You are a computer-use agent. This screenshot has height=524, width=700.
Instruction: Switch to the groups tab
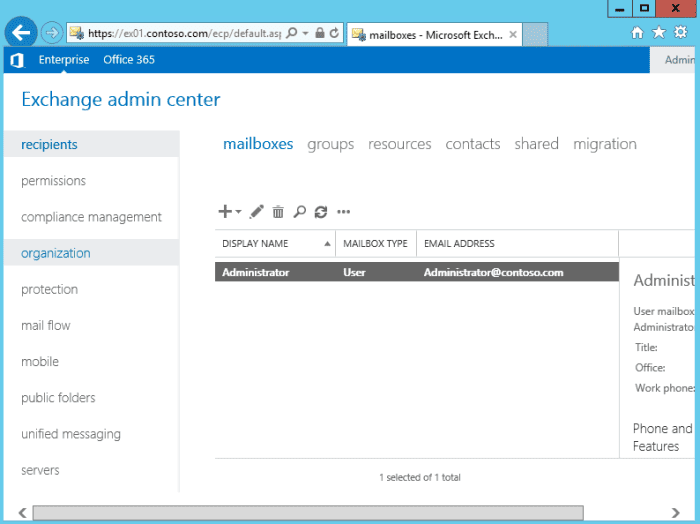click(x=330, y=144)
